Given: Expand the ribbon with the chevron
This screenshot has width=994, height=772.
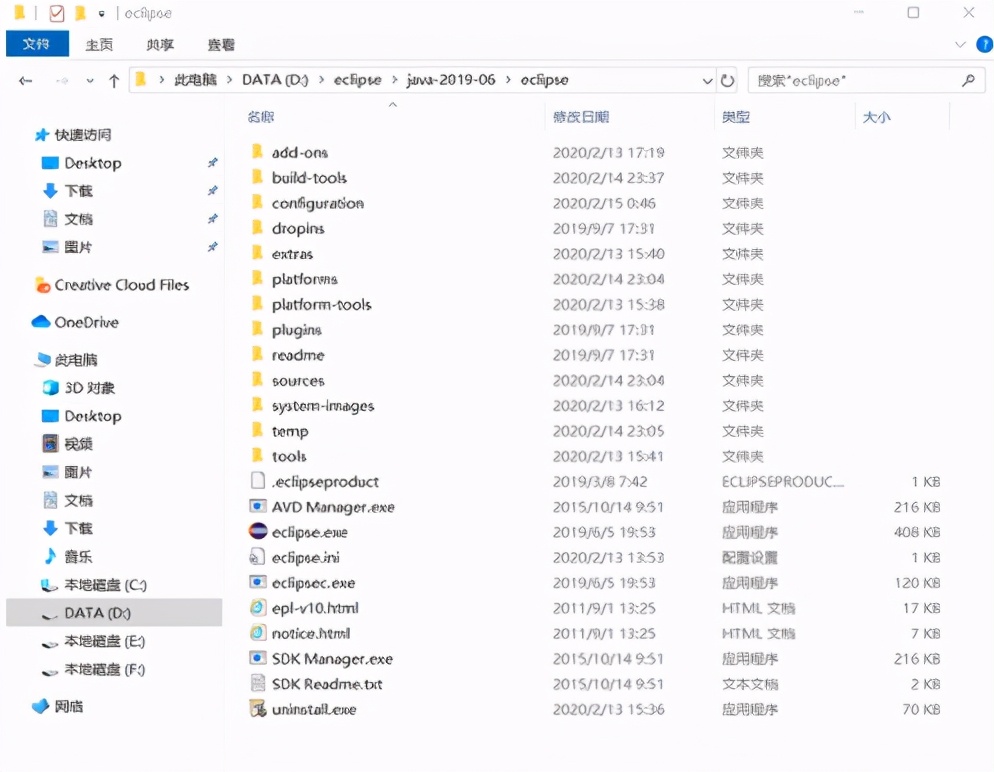Looking at the screenshot, I should point(960,44).
